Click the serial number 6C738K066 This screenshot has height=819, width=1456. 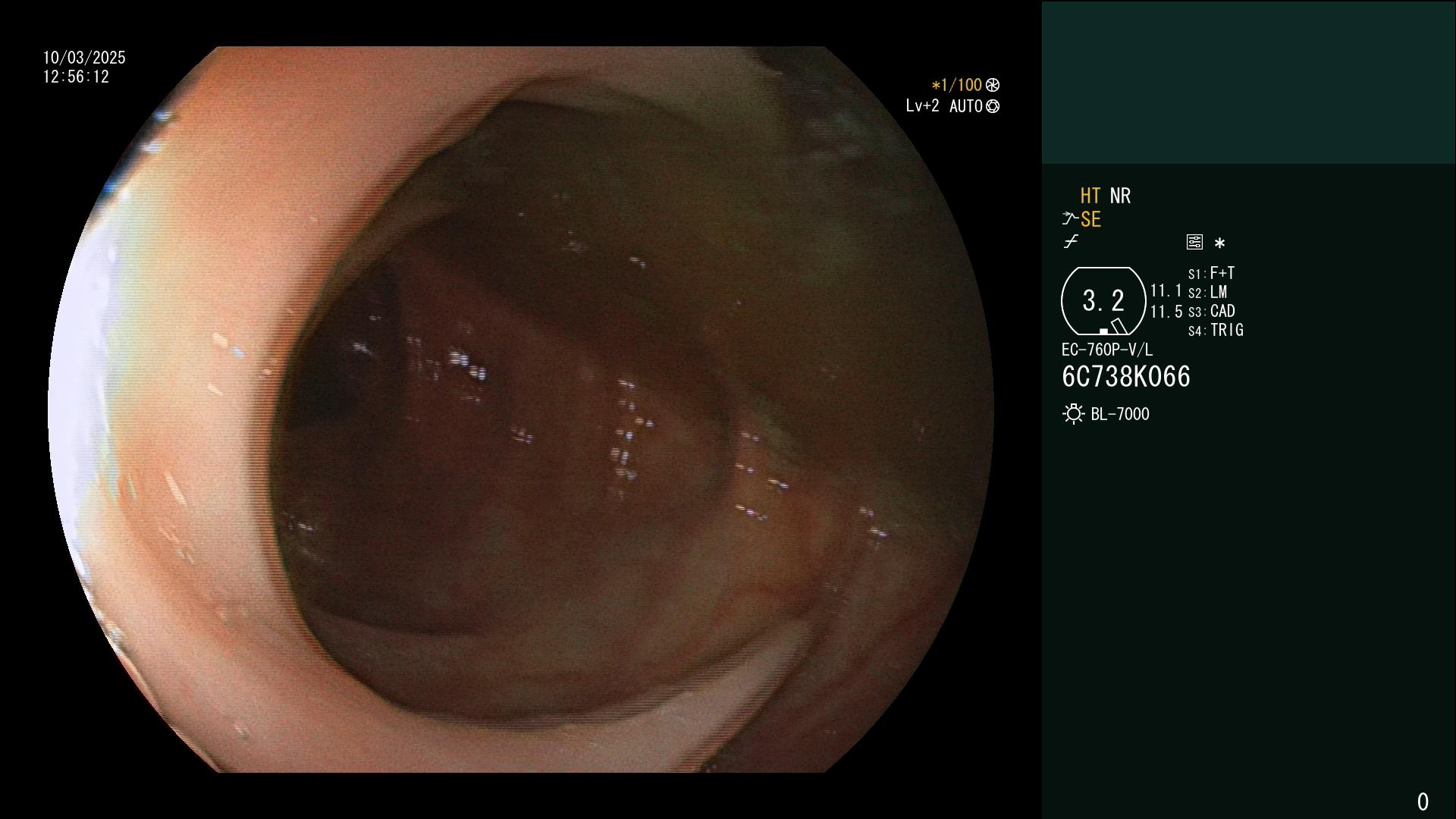click(x=1126, y=377)
